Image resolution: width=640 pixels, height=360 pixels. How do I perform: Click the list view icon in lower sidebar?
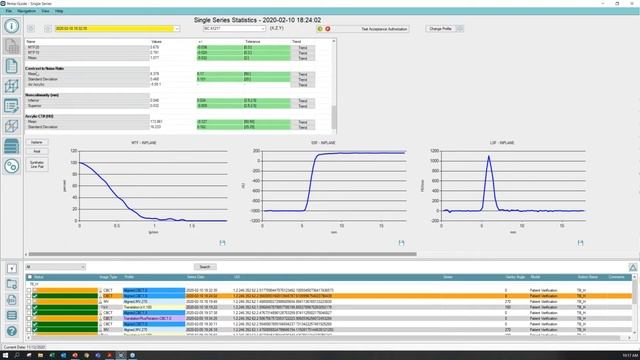[x=12, y=315]
